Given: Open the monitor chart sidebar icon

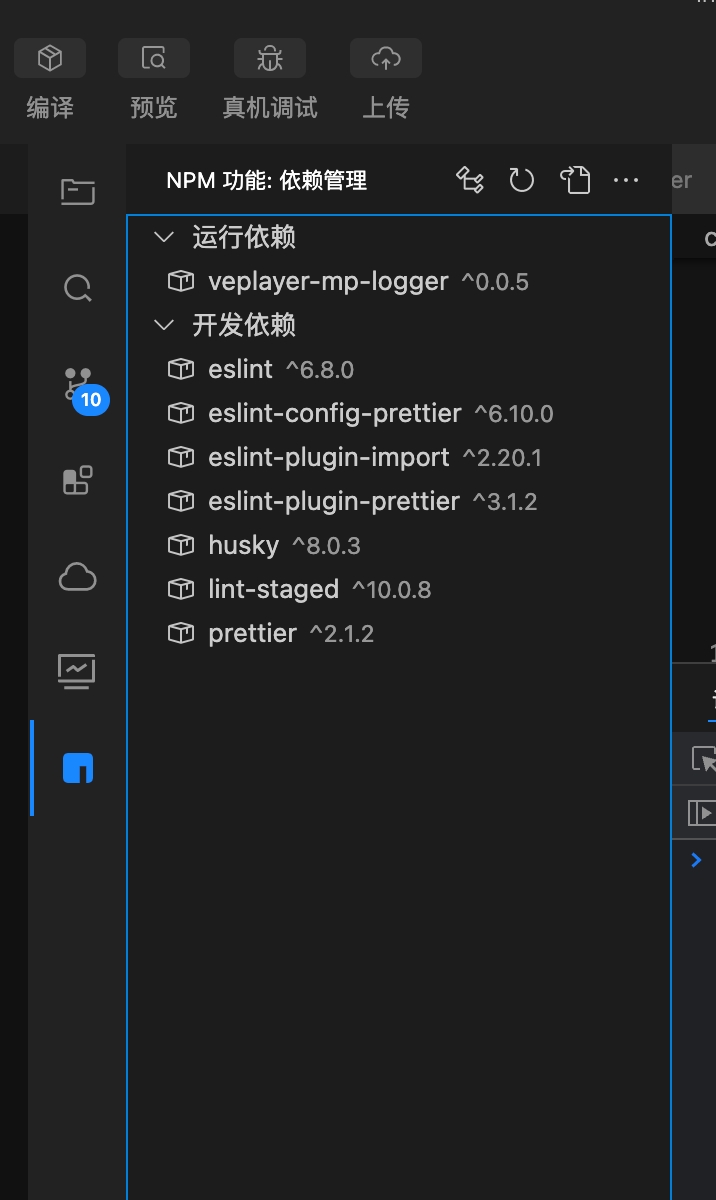Looking at the screenshot, I should click(77, 670).
